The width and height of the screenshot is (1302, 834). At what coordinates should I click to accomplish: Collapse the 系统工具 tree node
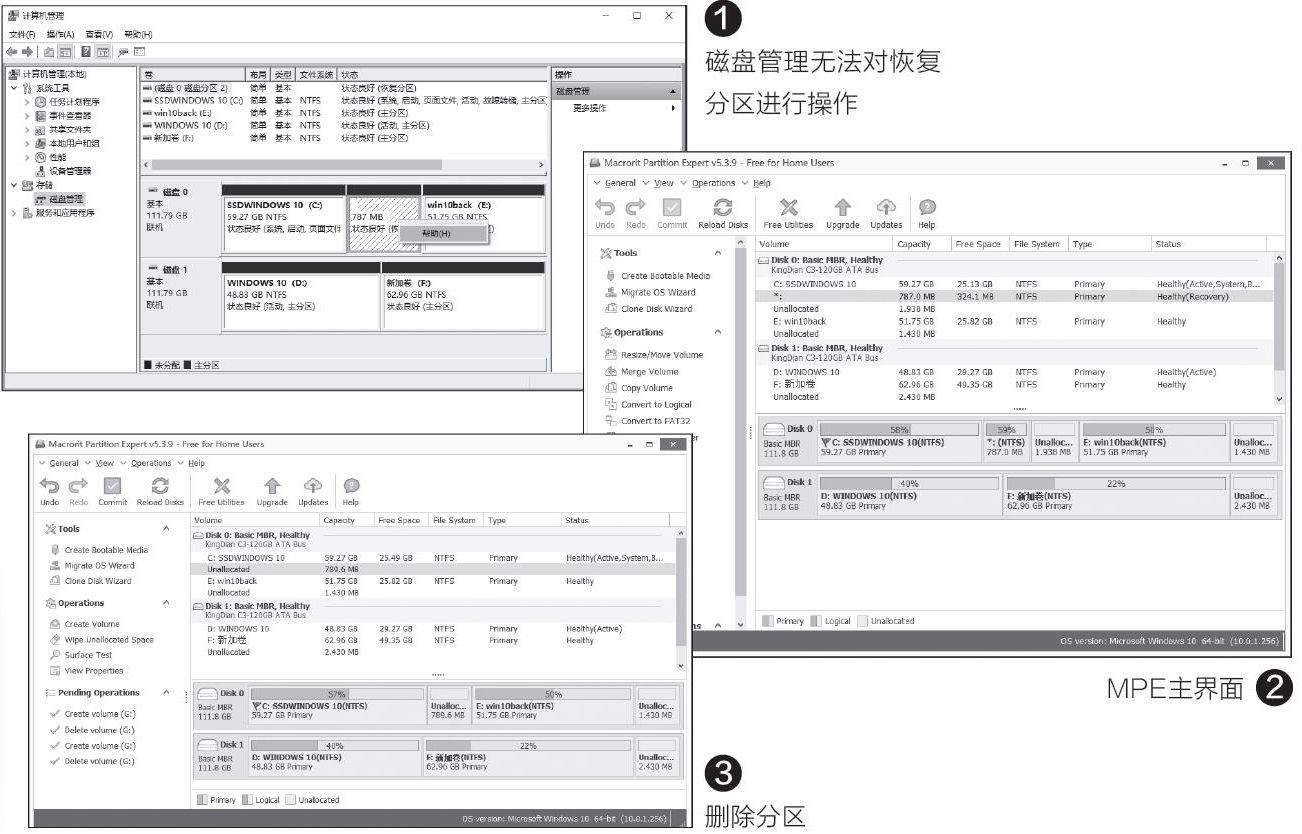coord(14,88)
